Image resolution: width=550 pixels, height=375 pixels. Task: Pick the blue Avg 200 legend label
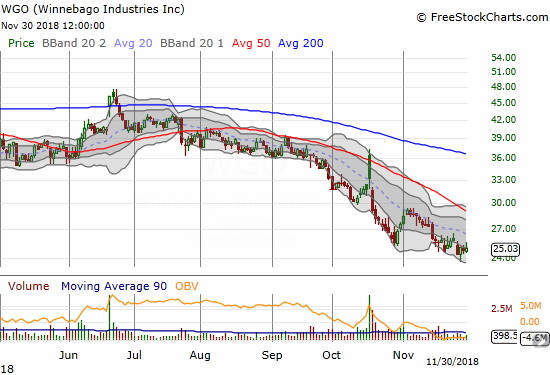tap(301, 43)
